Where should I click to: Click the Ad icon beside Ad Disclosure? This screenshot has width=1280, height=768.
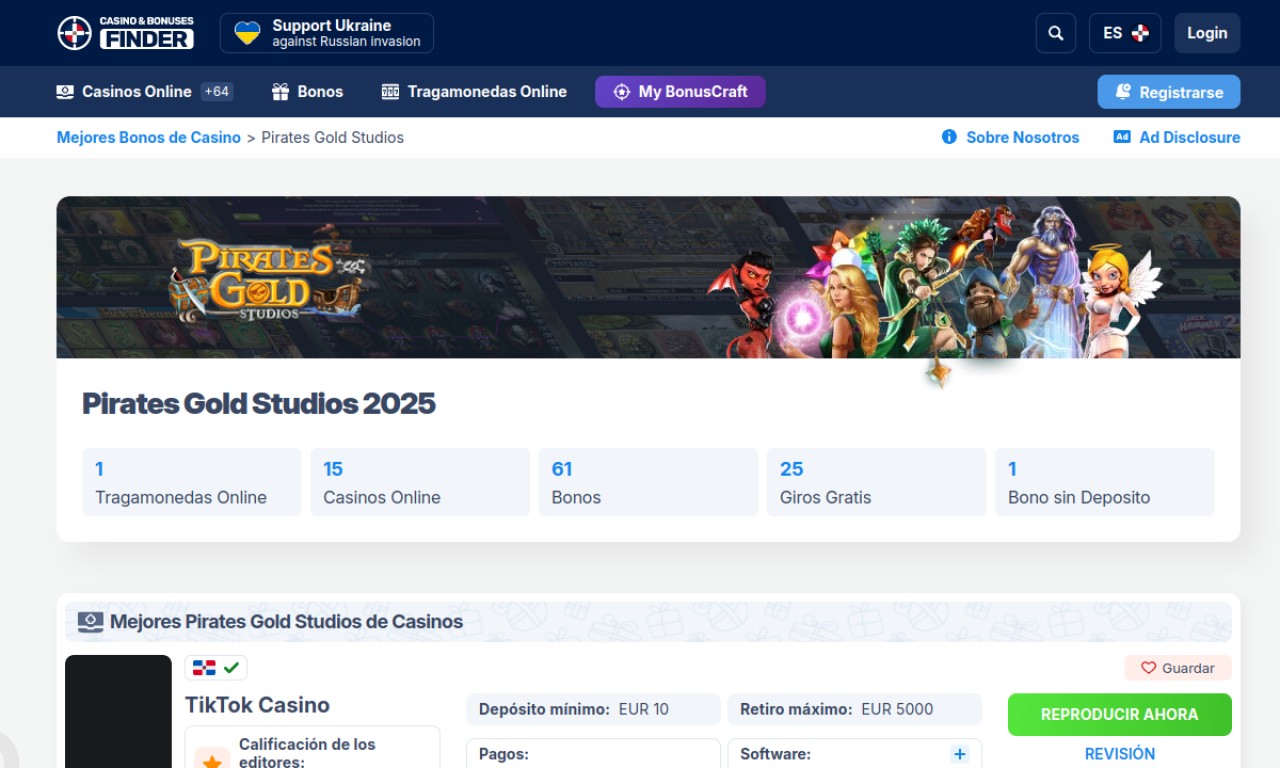(x=1122, y=137)
